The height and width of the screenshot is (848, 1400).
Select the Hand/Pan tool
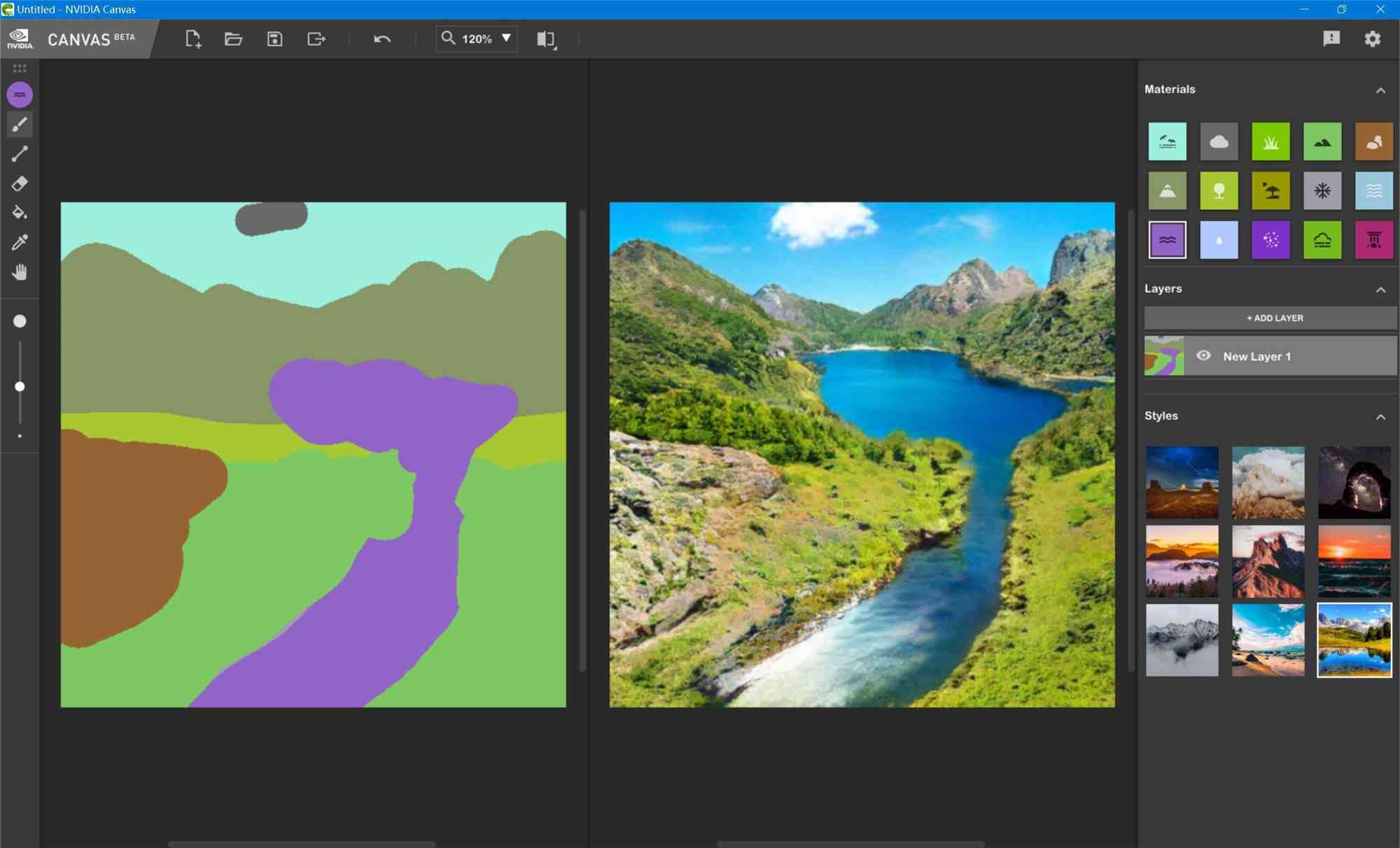click(x=20, y=272)
